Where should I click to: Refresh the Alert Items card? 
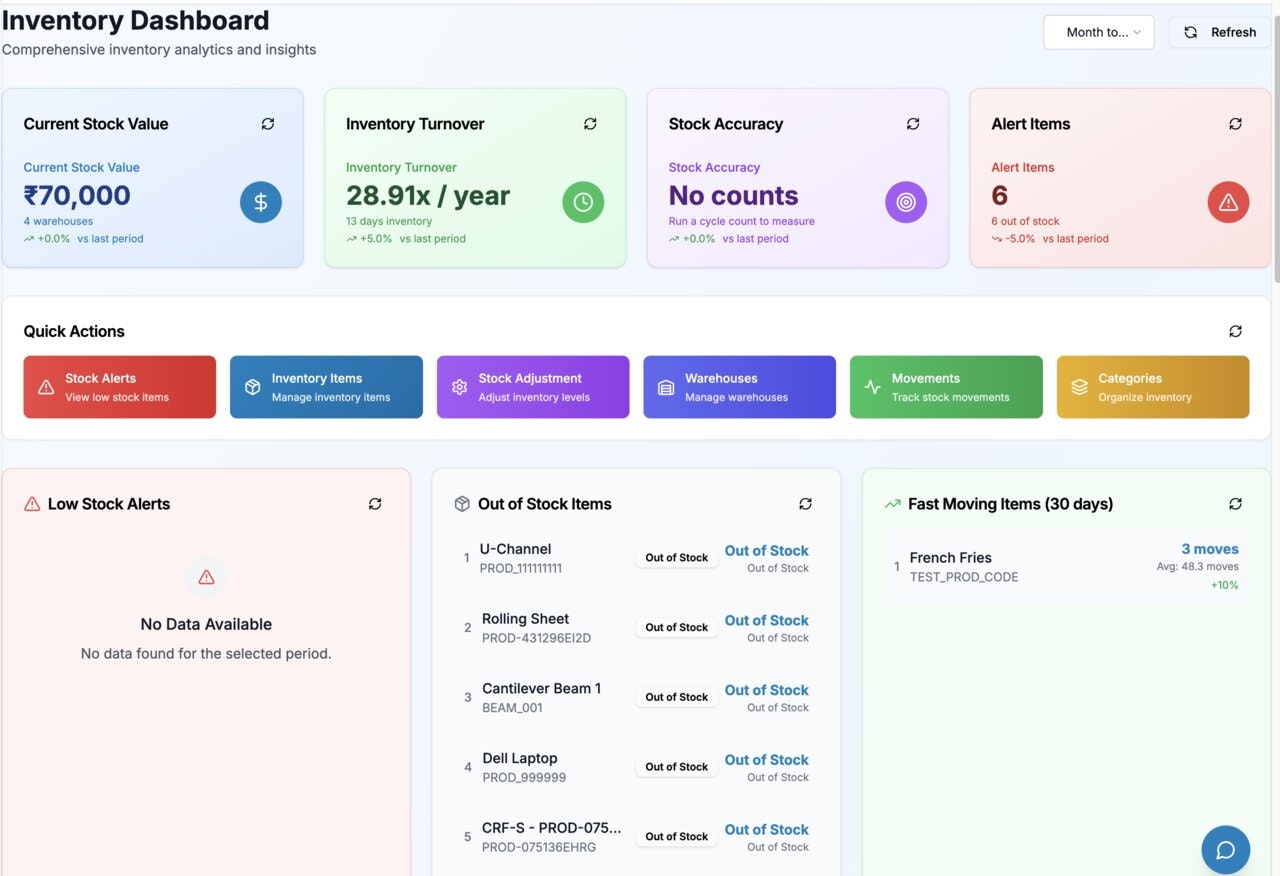[1235, 124]
